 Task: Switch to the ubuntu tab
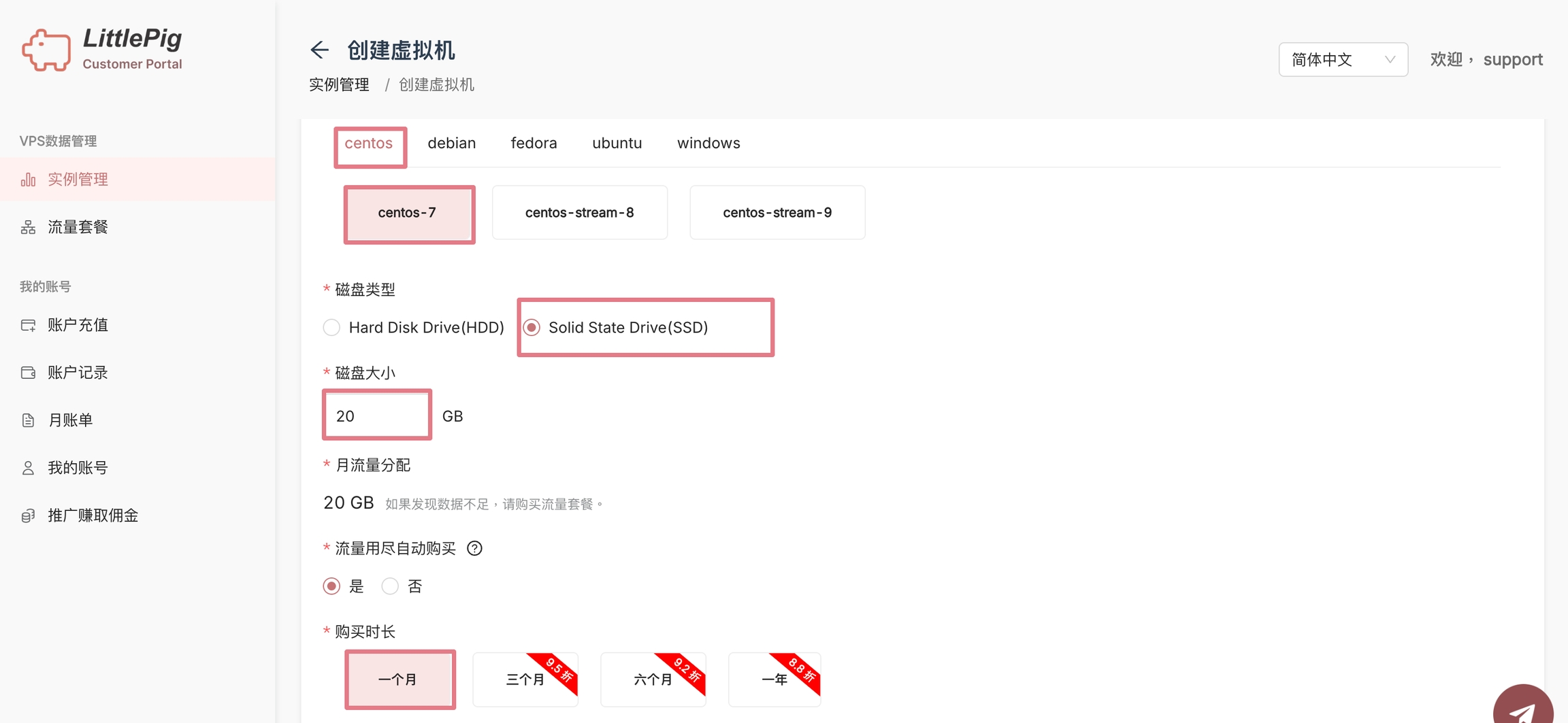pos(617,144)
